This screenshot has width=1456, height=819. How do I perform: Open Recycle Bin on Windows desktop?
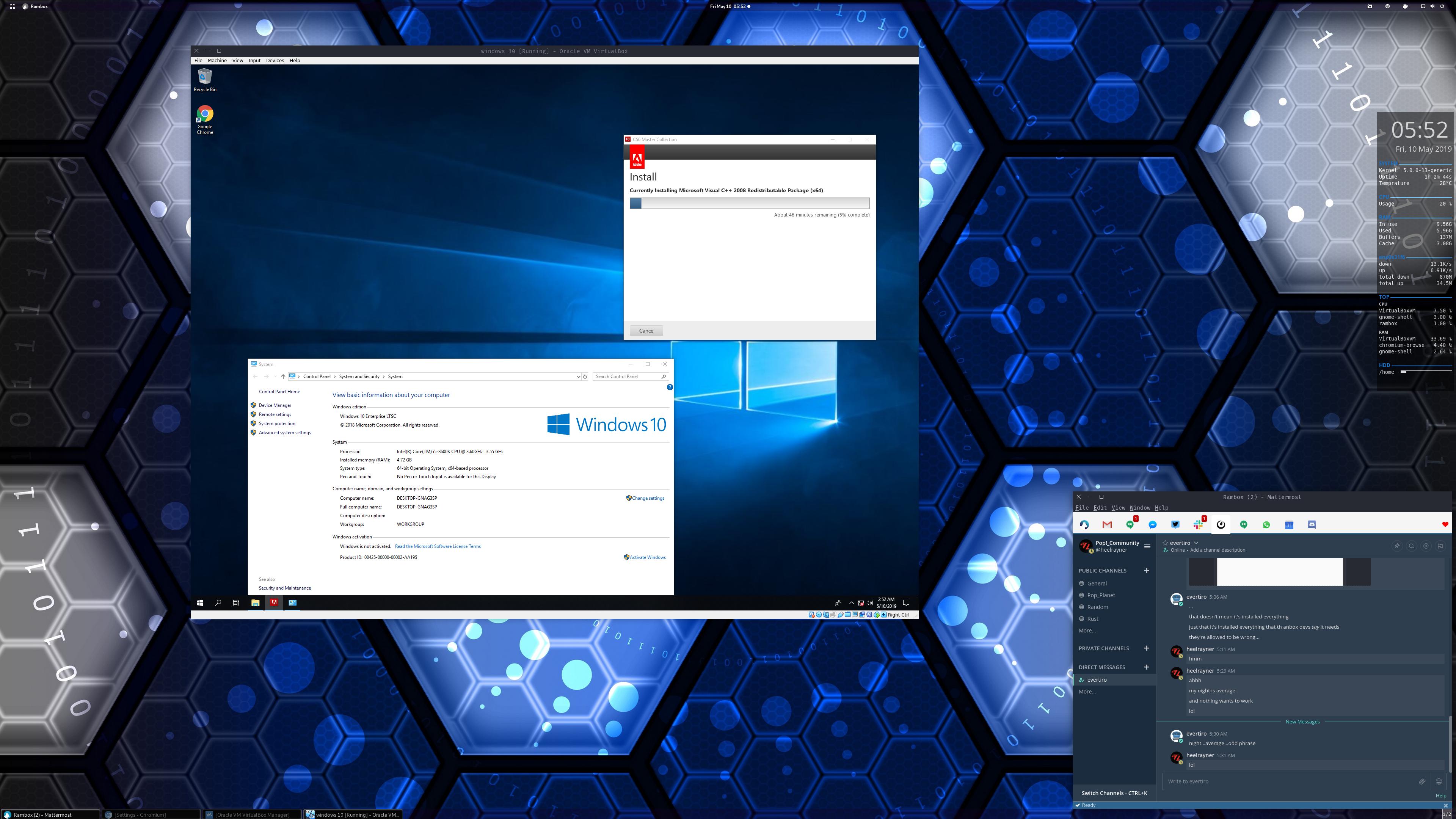coord(205,80)
